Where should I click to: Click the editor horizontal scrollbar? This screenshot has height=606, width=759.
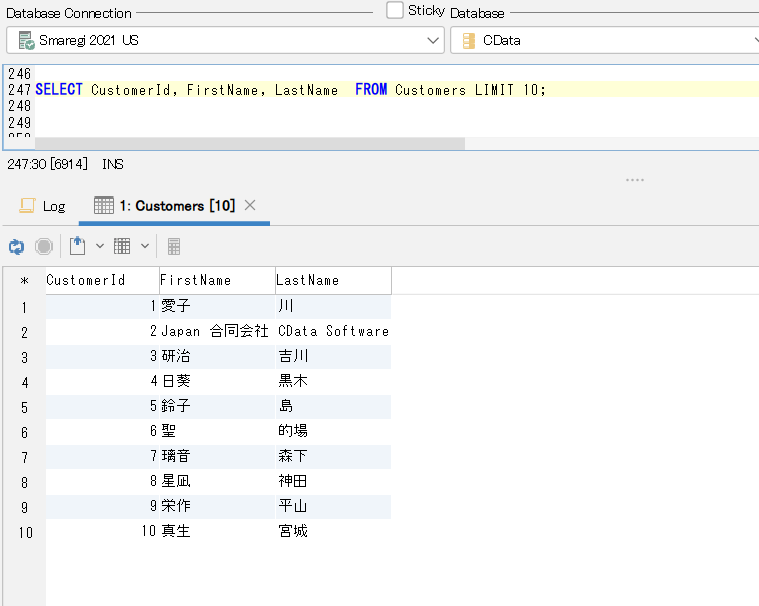tap(250, 143)
